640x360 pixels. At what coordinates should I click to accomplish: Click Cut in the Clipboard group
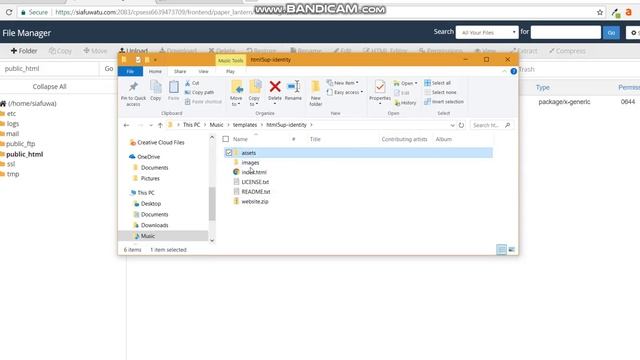tap(192, 83)
